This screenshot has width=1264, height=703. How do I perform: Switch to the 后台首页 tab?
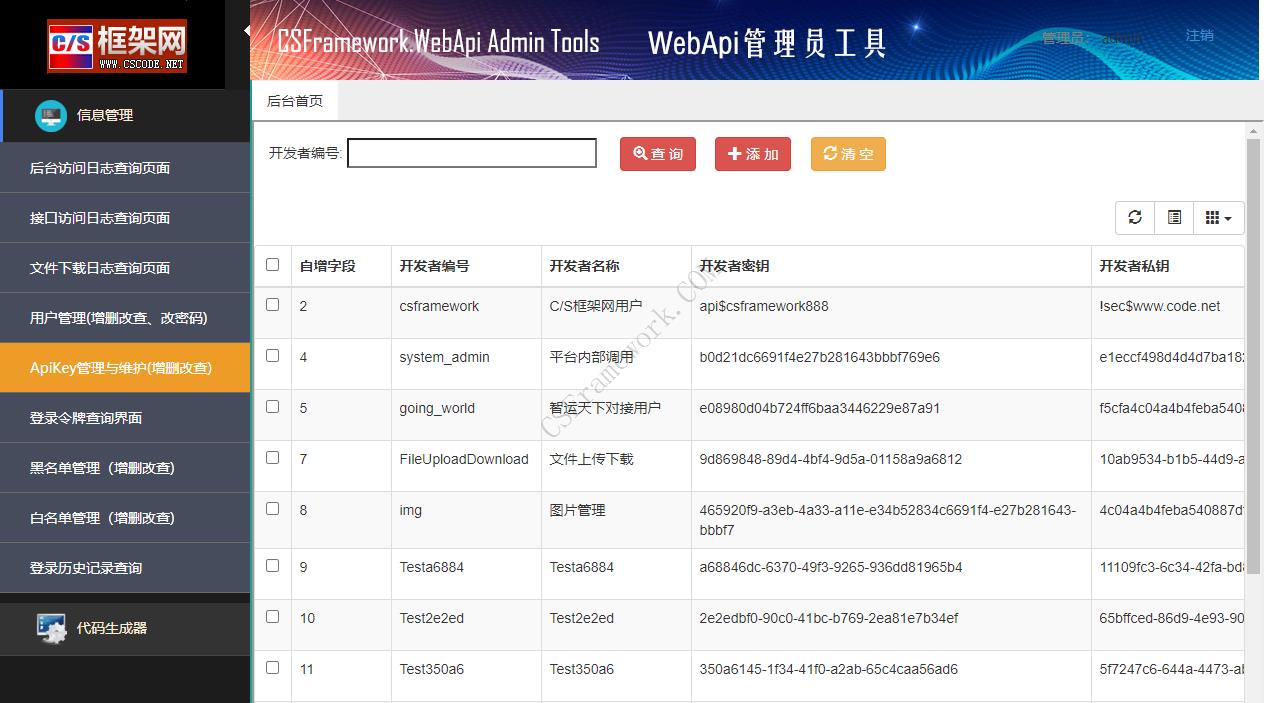[295, 100]
